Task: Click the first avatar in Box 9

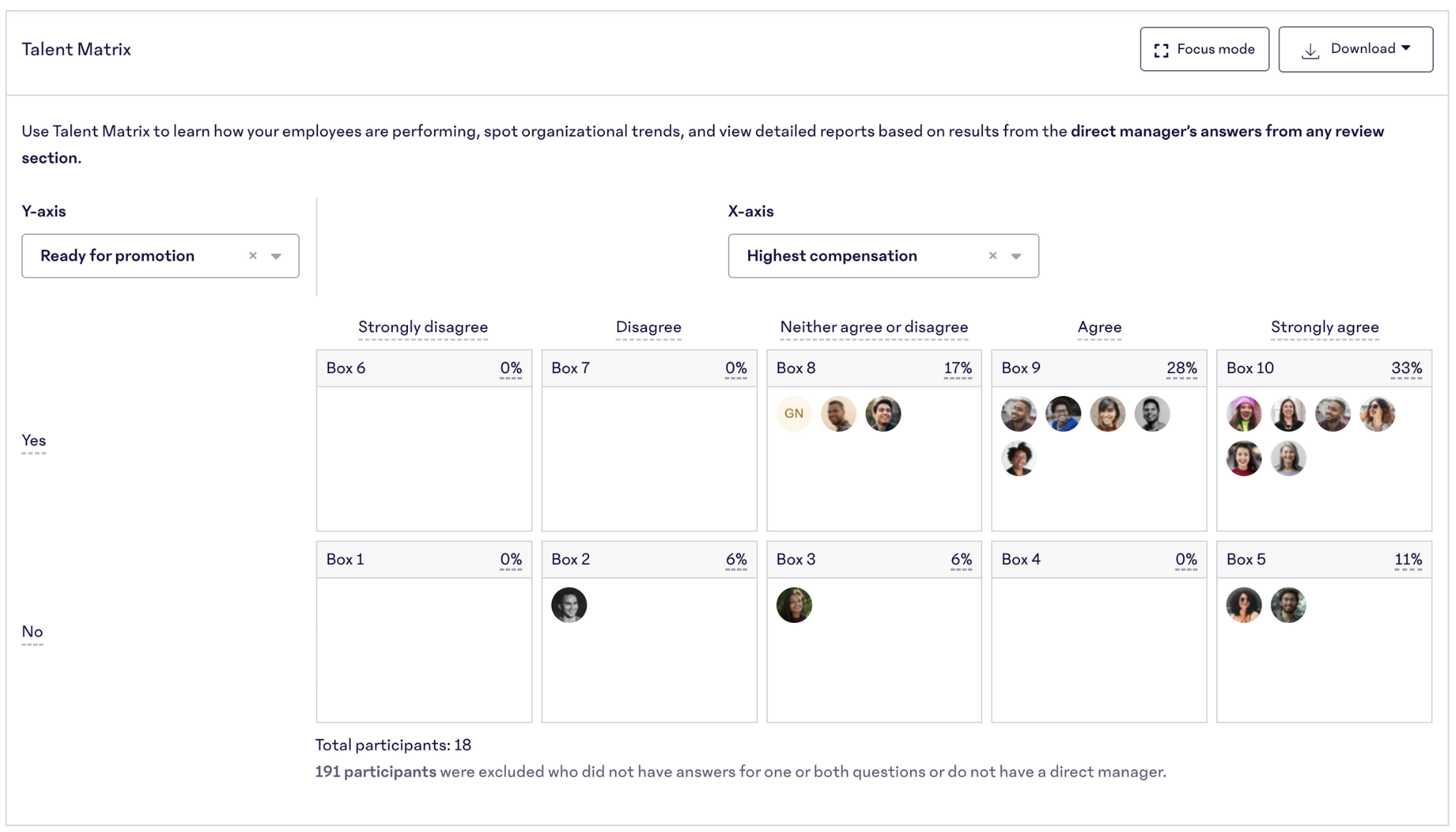Action: pos(1019,414)
